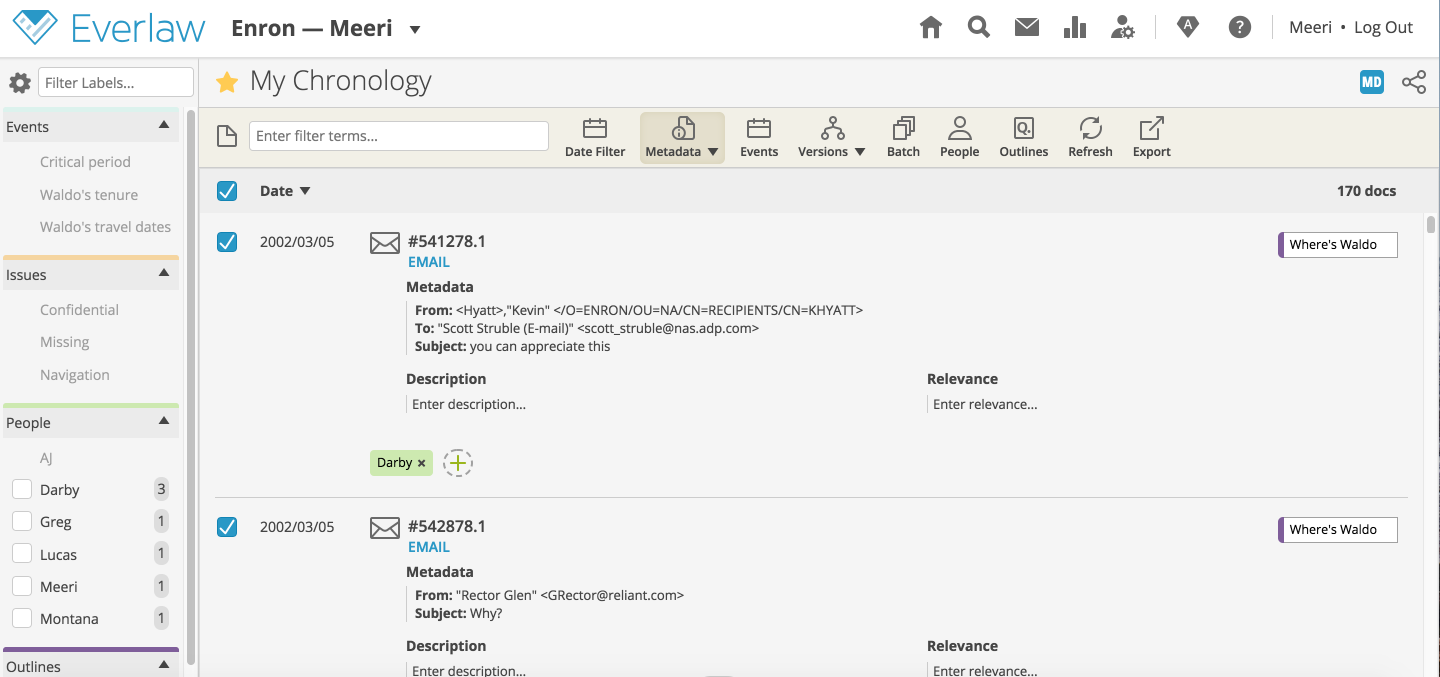Open the messages envelope icon
This screenshot has height=677, width=1440.
1027,28
